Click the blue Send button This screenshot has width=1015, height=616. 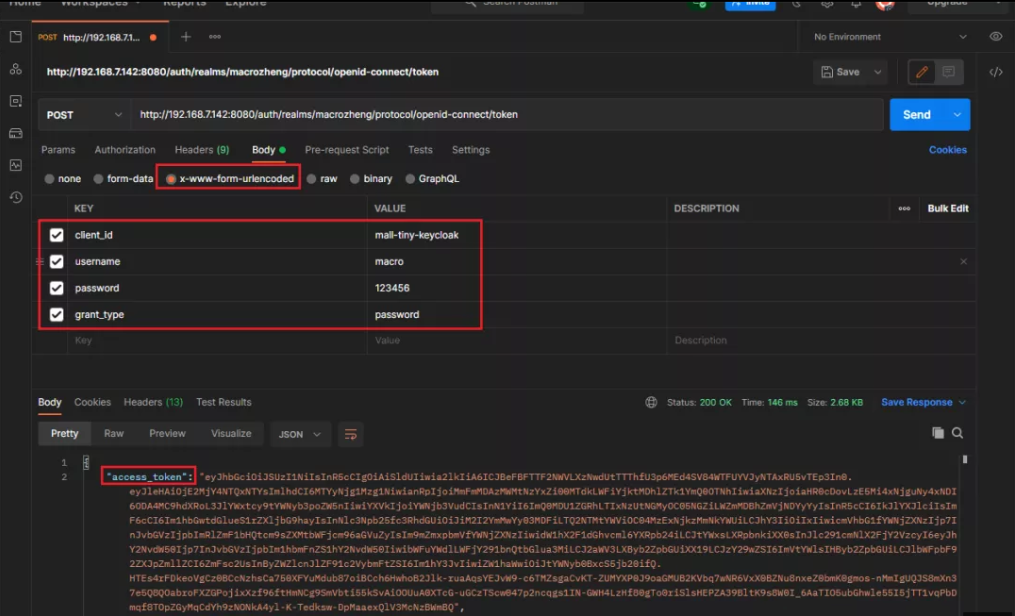click(x=916, y=115)
